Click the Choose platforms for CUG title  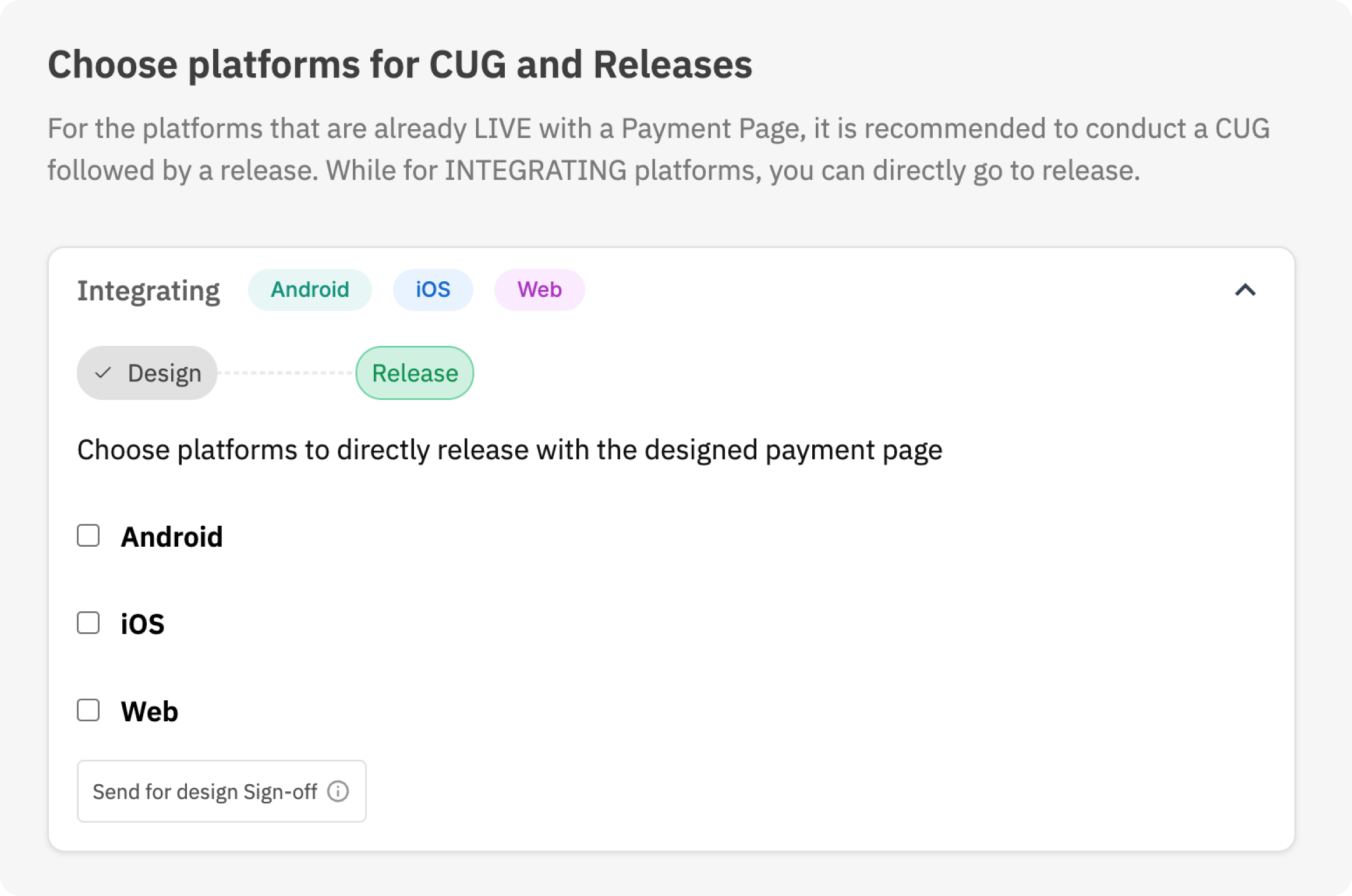[x=400, y=64]
